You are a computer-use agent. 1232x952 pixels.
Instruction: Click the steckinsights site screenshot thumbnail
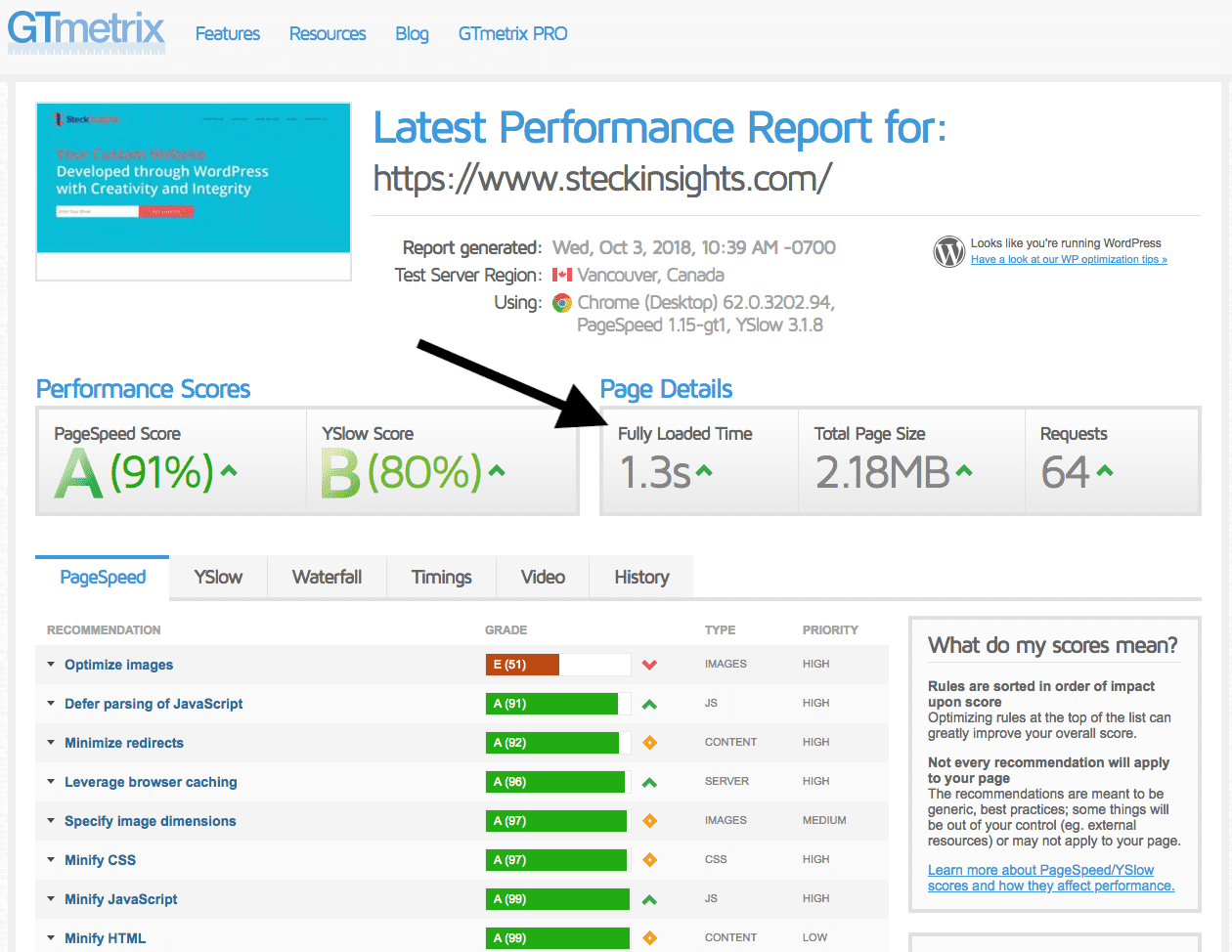194,192
